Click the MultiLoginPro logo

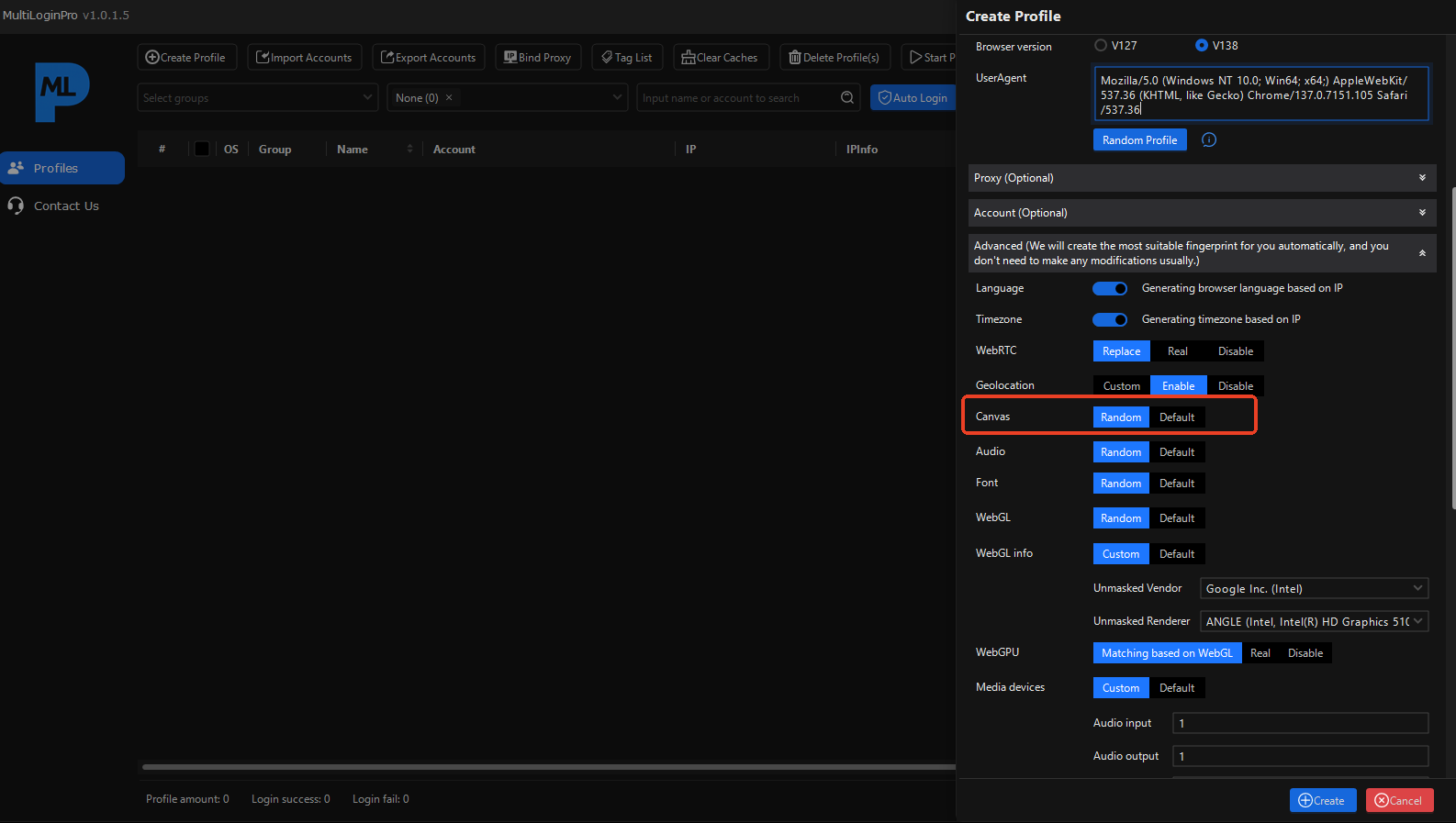click(62, 91)
